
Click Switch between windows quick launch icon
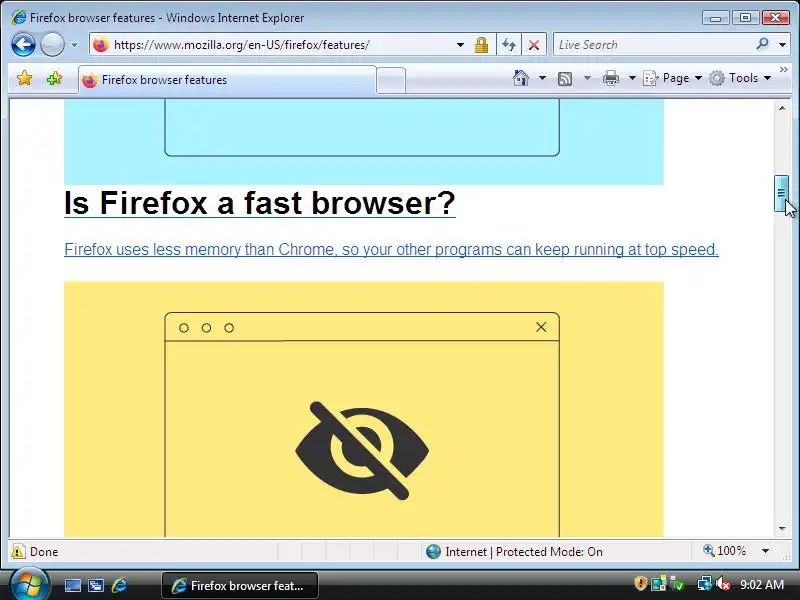[96, 585]
